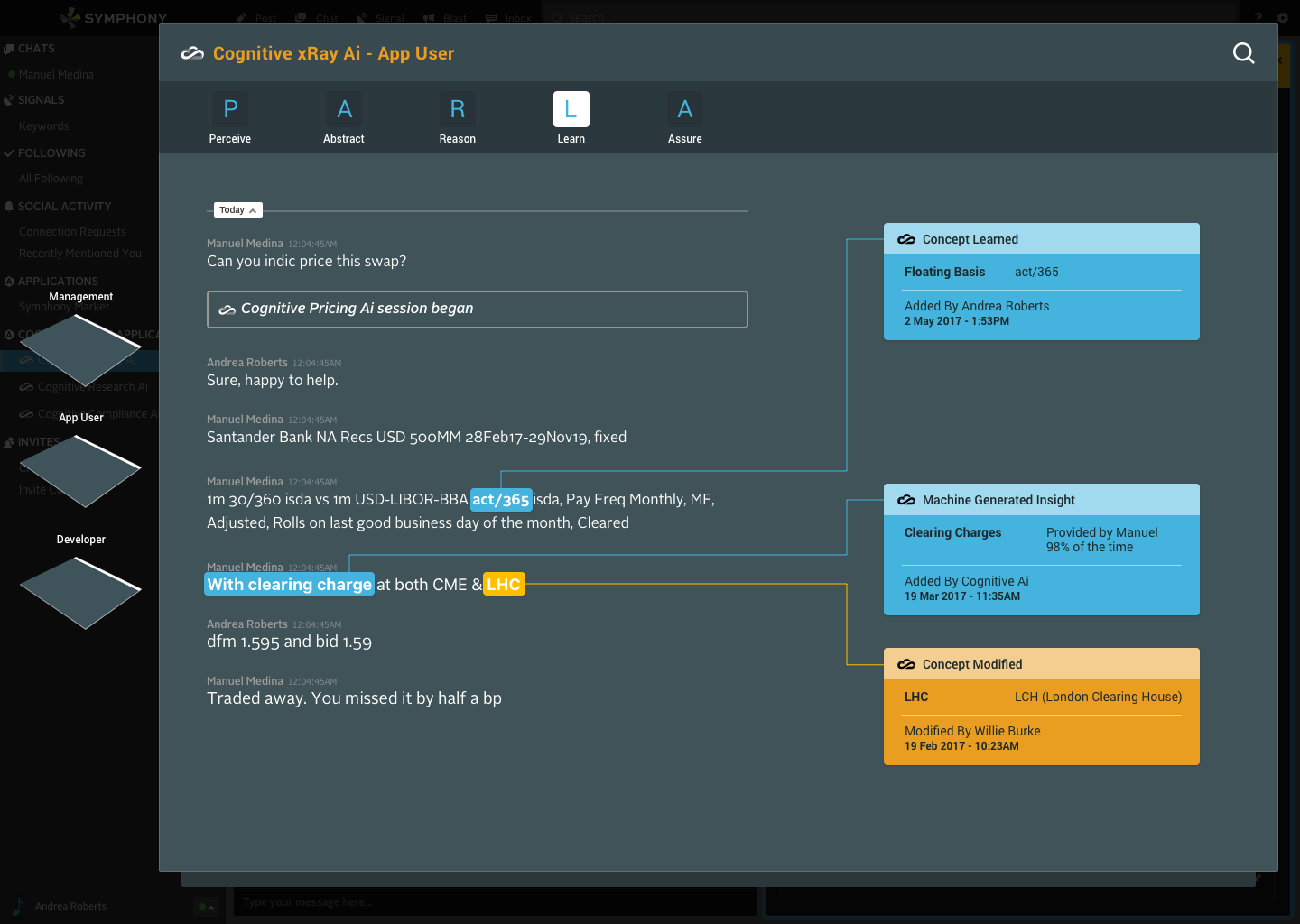Open the Symphony settings gear icon
This screenshot has width=1300, height=924.
[x=1283, y=18]
